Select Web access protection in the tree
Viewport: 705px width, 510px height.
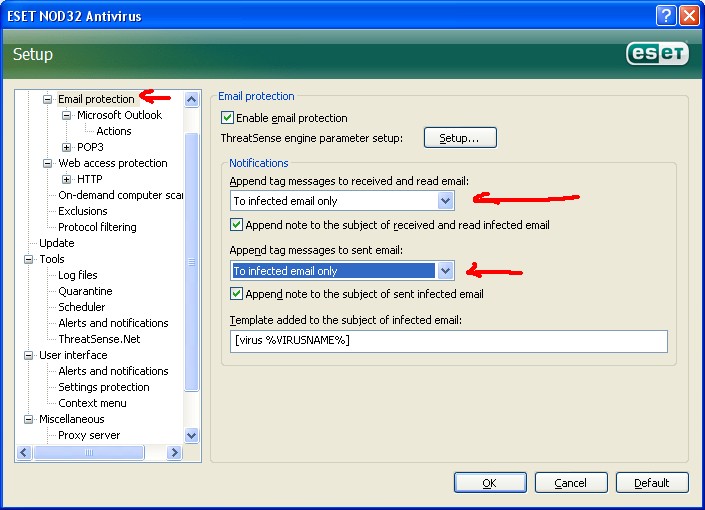112,163
